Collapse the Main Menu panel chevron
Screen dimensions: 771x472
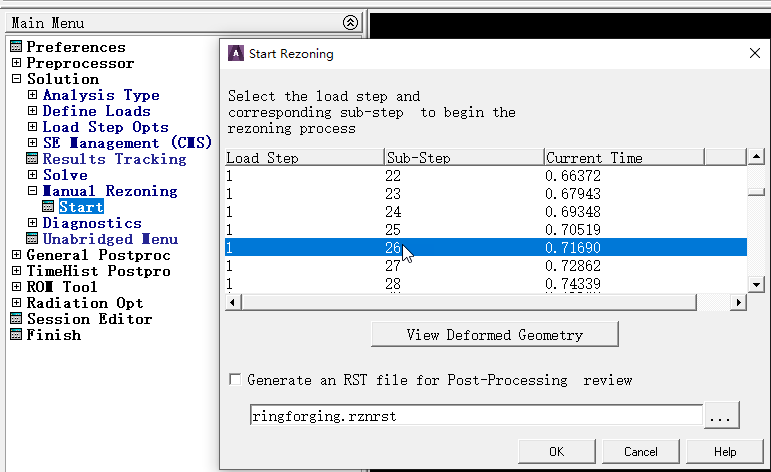coord(350,23)
